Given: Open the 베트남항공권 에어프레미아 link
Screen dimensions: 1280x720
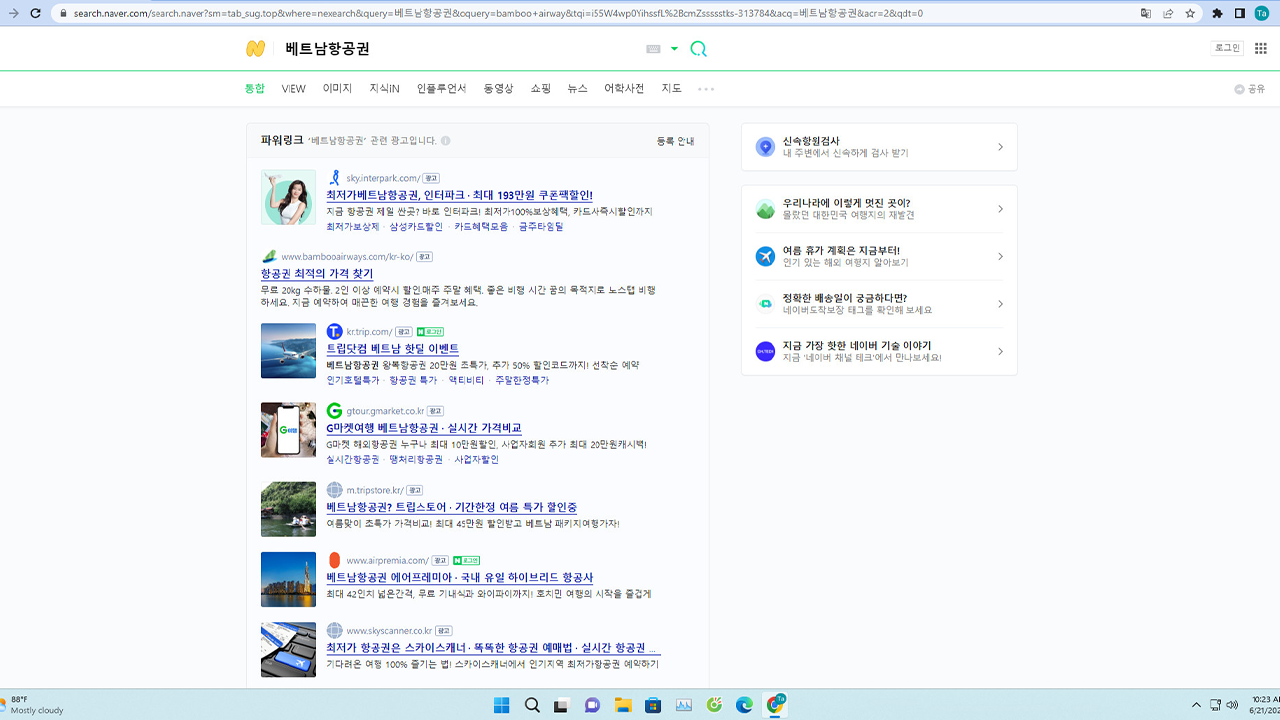Looking at the screenshot, I should [x=459, y=577].
